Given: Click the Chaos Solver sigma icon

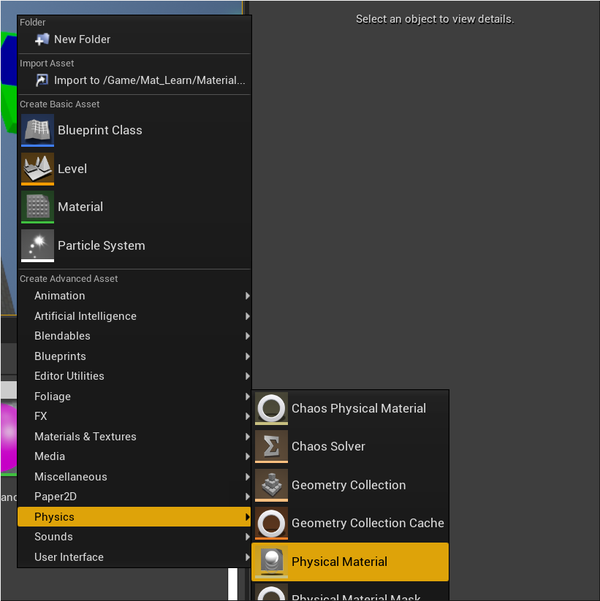Looking at the screenshot, I should tap(271, 447).
